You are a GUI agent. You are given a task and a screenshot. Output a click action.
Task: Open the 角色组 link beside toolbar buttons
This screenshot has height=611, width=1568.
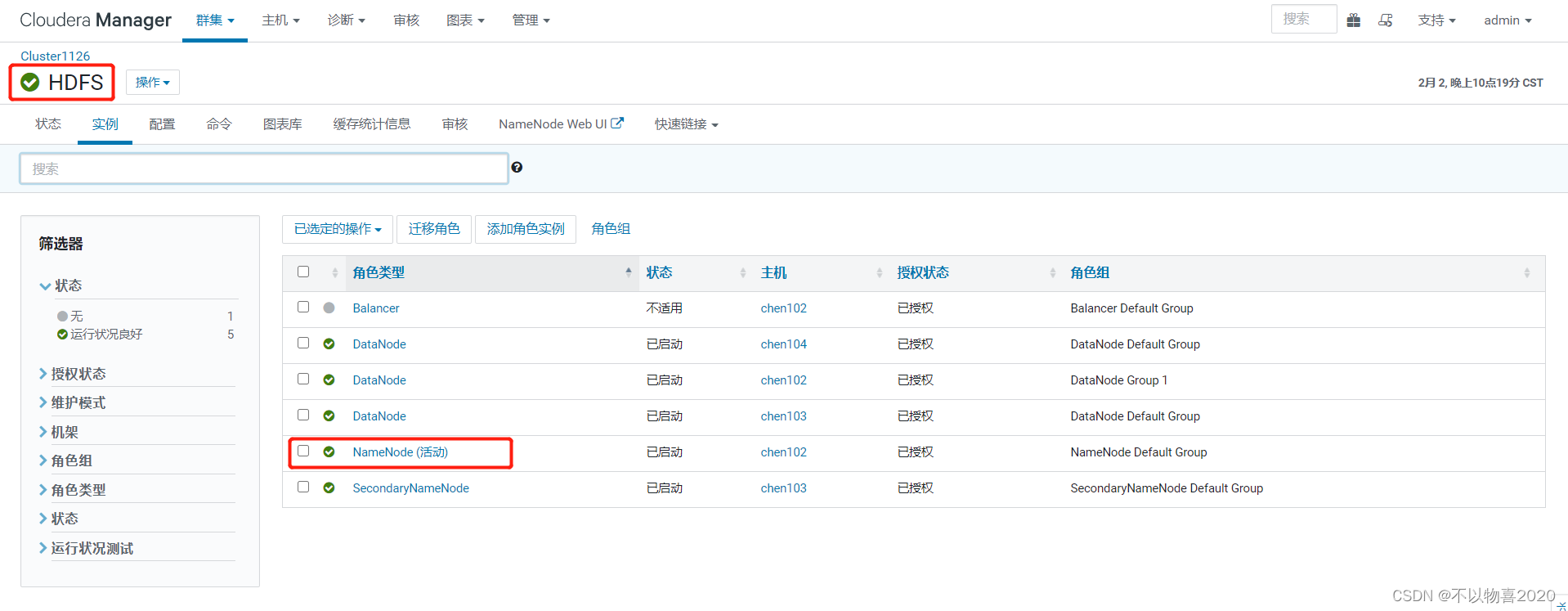coord(611,229)
